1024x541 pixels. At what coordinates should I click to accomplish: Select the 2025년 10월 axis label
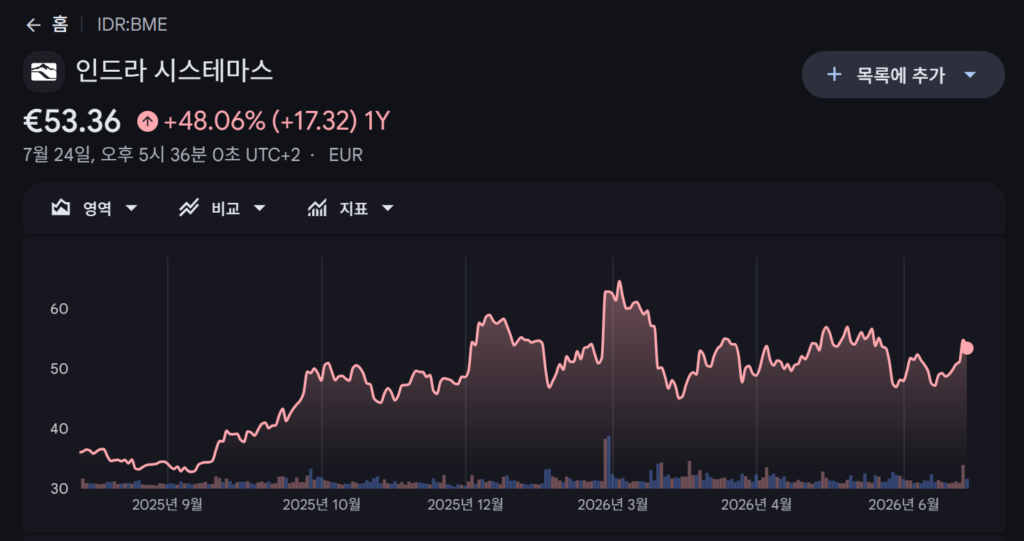tap(321, 504)
